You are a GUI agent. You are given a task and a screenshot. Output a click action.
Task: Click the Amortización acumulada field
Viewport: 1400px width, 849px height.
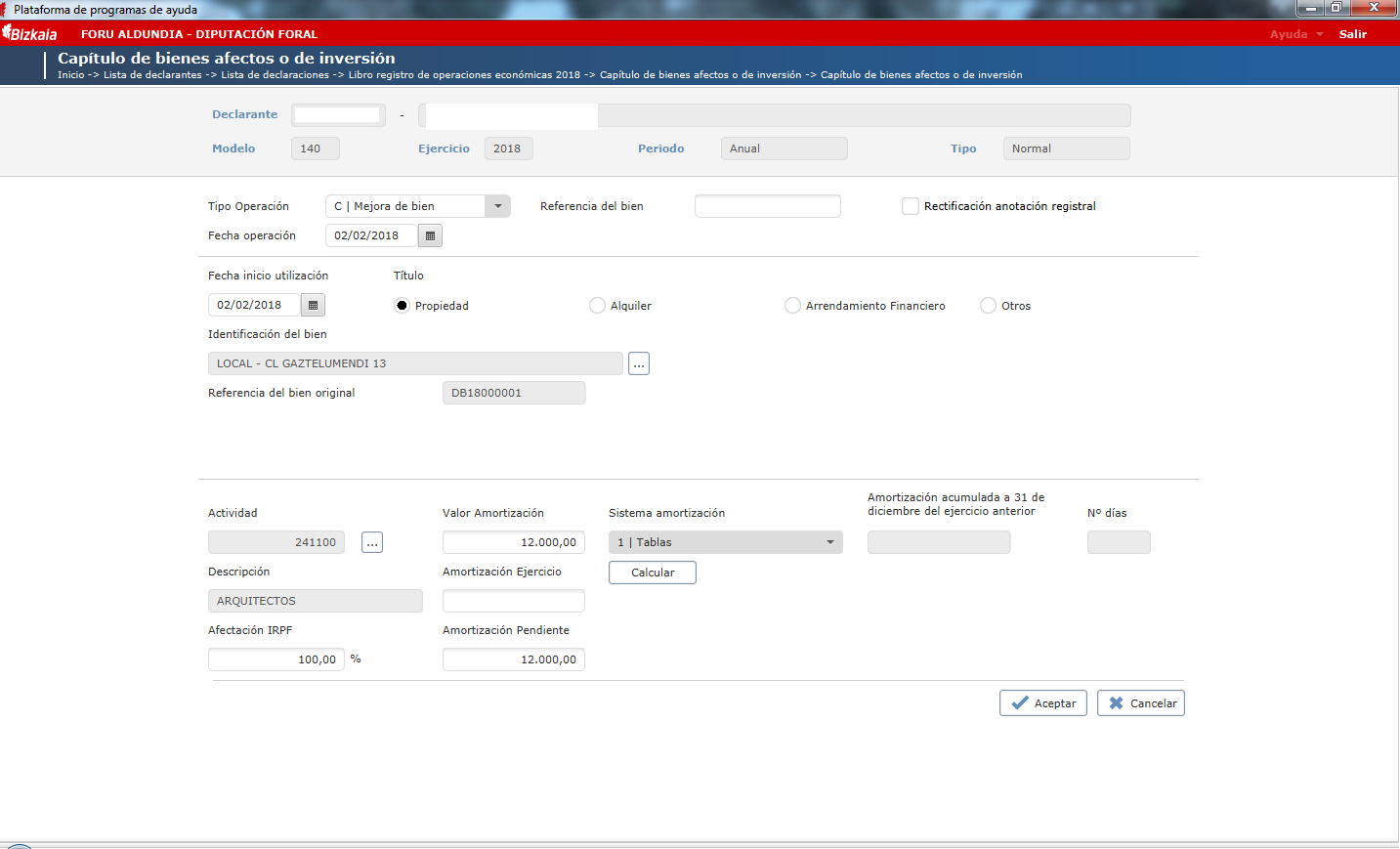coord(939,542)
